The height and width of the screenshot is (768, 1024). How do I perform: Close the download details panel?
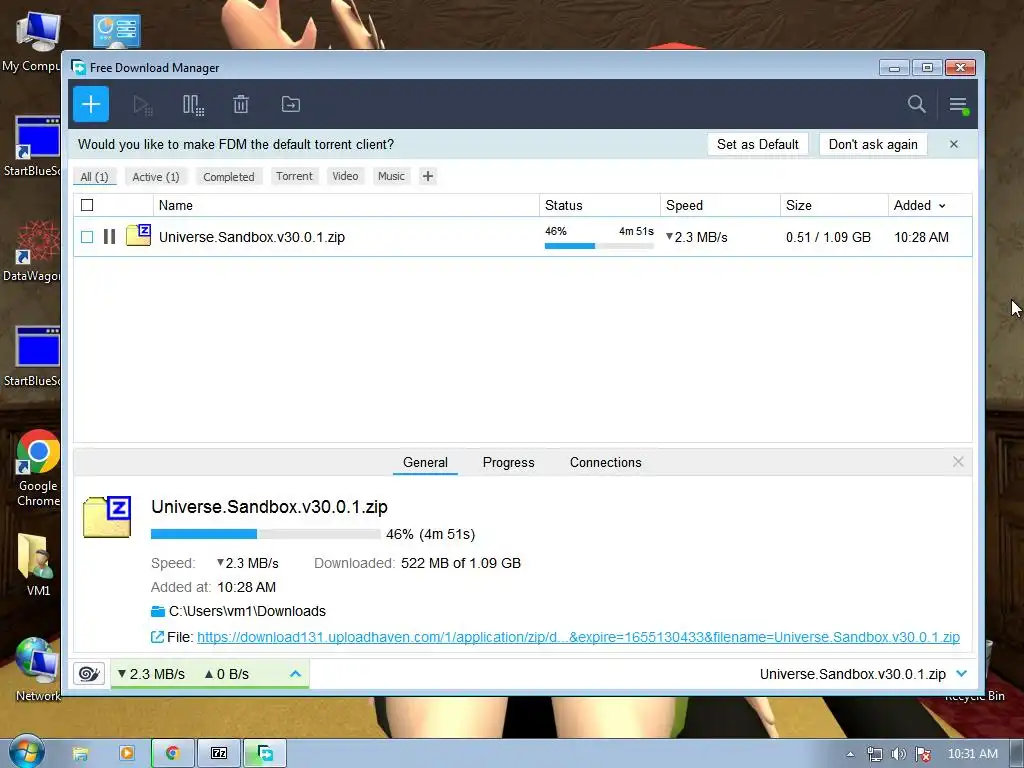(958, 462)
